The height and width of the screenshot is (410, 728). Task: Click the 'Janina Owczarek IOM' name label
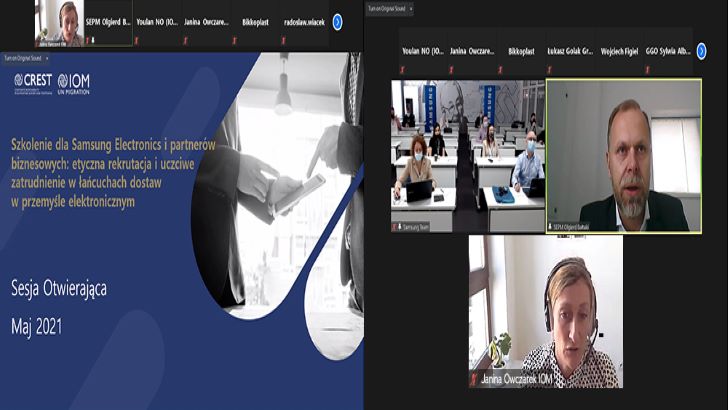pos(517,379)
